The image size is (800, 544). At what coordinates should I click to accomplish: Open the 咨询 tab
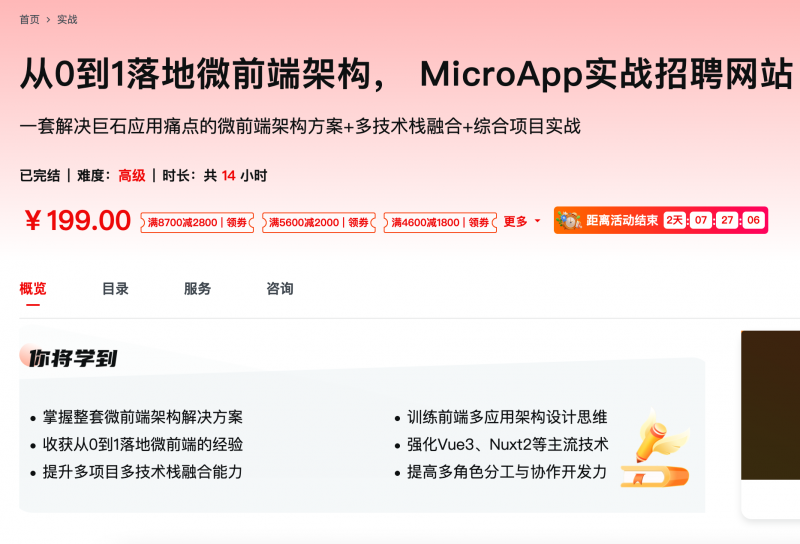pyautogui.click(x=280, y=289)
